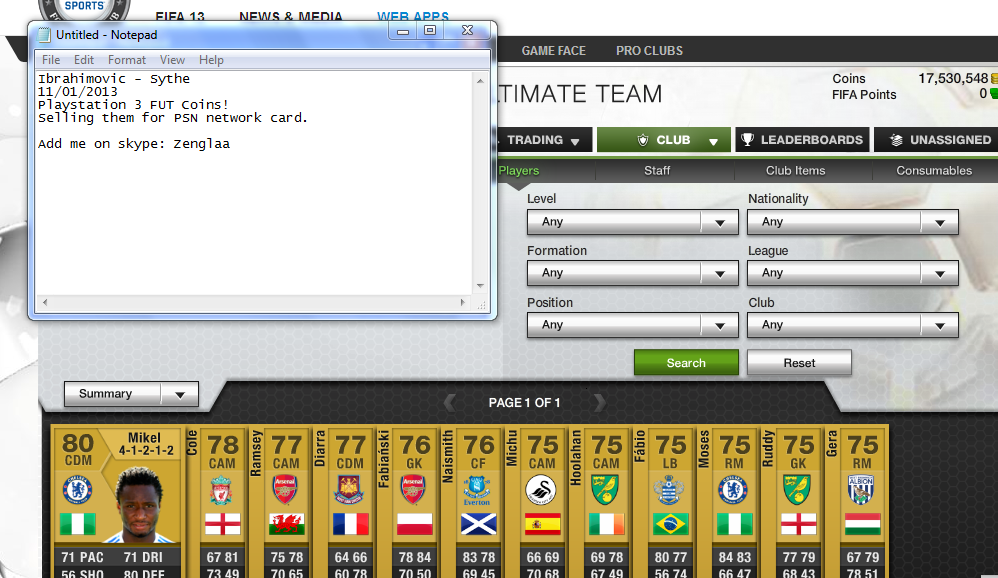Expand the Formation dropdown
Image resolution: width=998 pixels, height=578 pixels.
tap(633, 273)
